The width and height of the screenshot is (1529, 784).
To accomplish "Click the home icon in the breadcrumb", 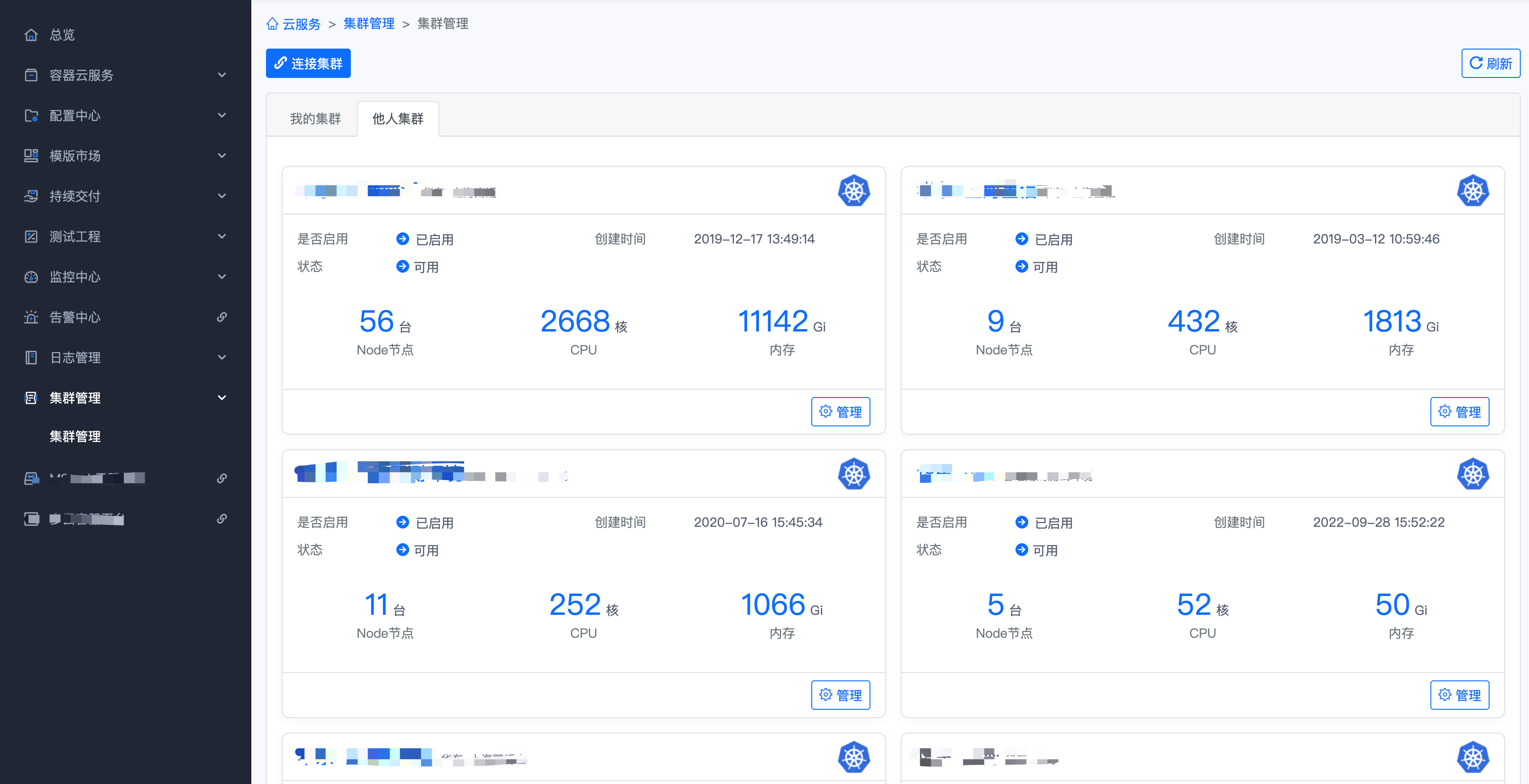I will pyautogui.click(x=272, y=24).
